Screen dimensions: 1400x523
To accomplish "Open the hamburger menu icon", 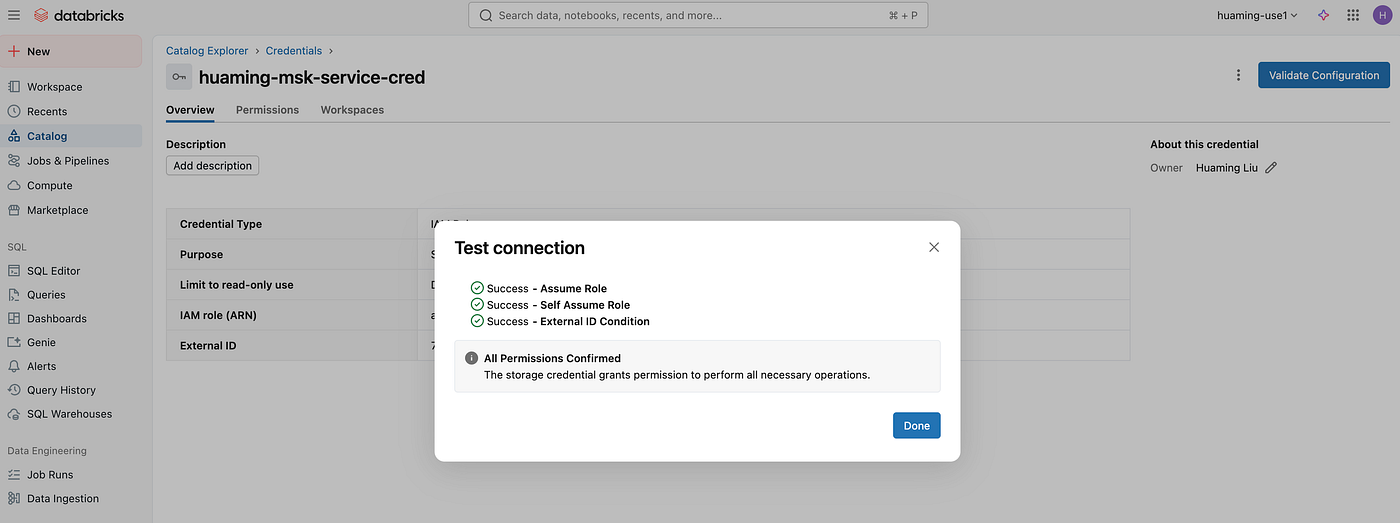I will [14, 15].
